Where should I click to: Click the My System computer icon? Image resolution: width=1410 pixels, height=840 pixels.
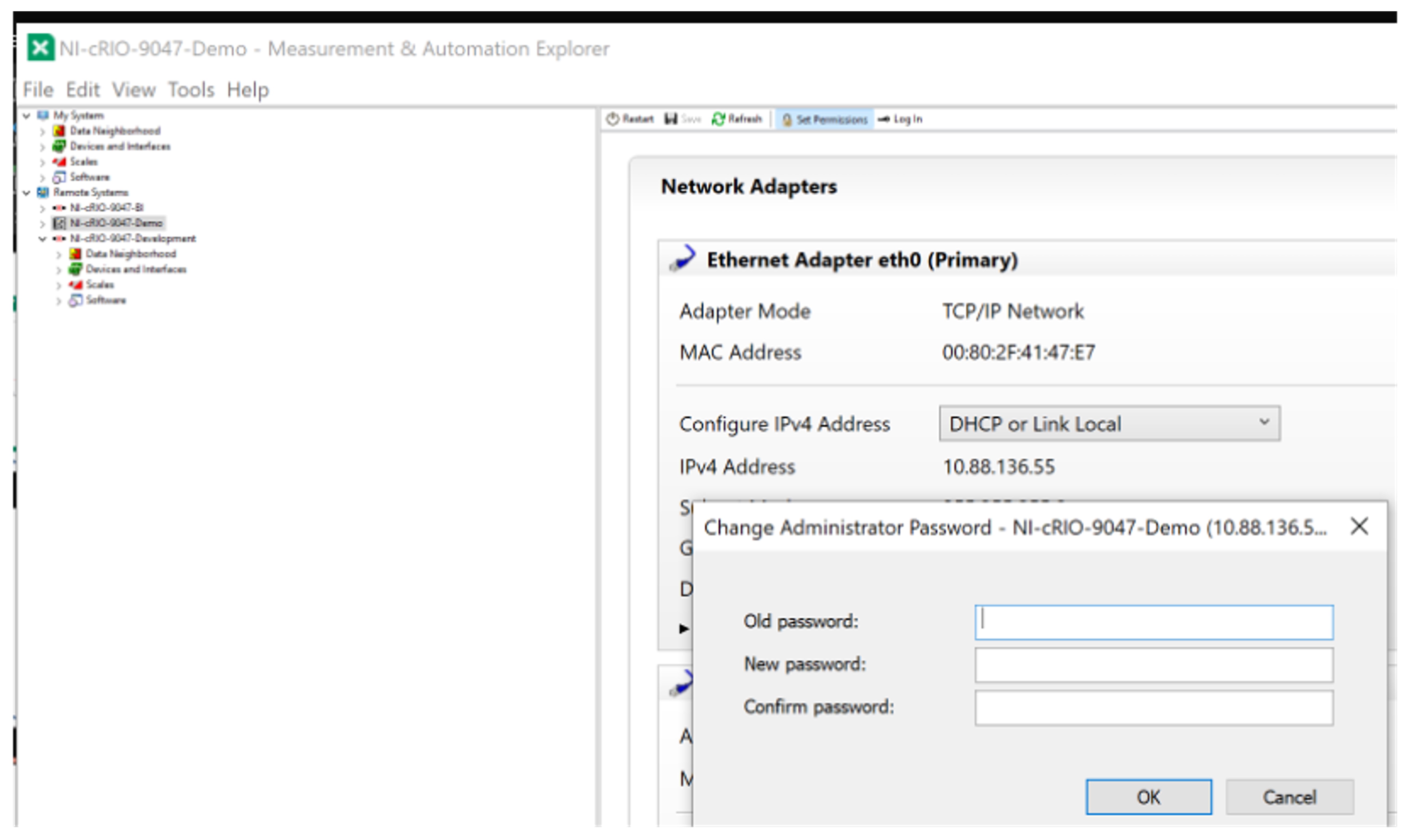43,116
